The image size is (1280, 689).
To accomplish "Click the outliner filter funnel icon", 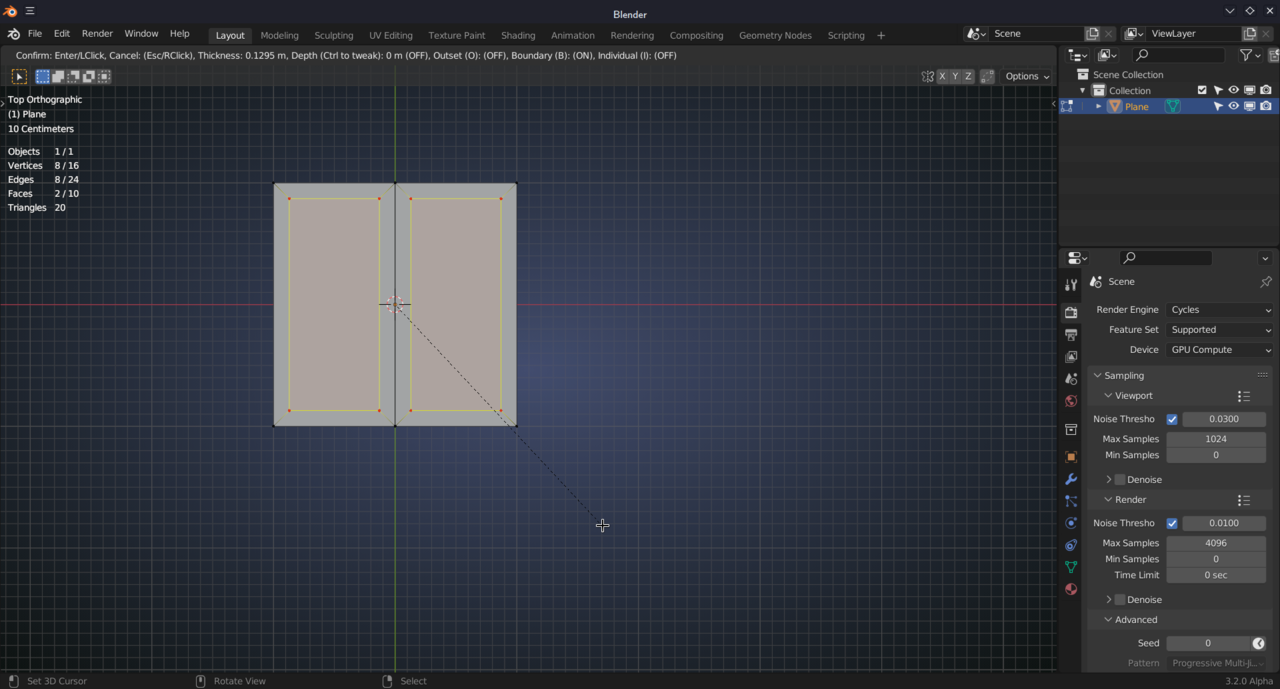I will [1246, 55].
